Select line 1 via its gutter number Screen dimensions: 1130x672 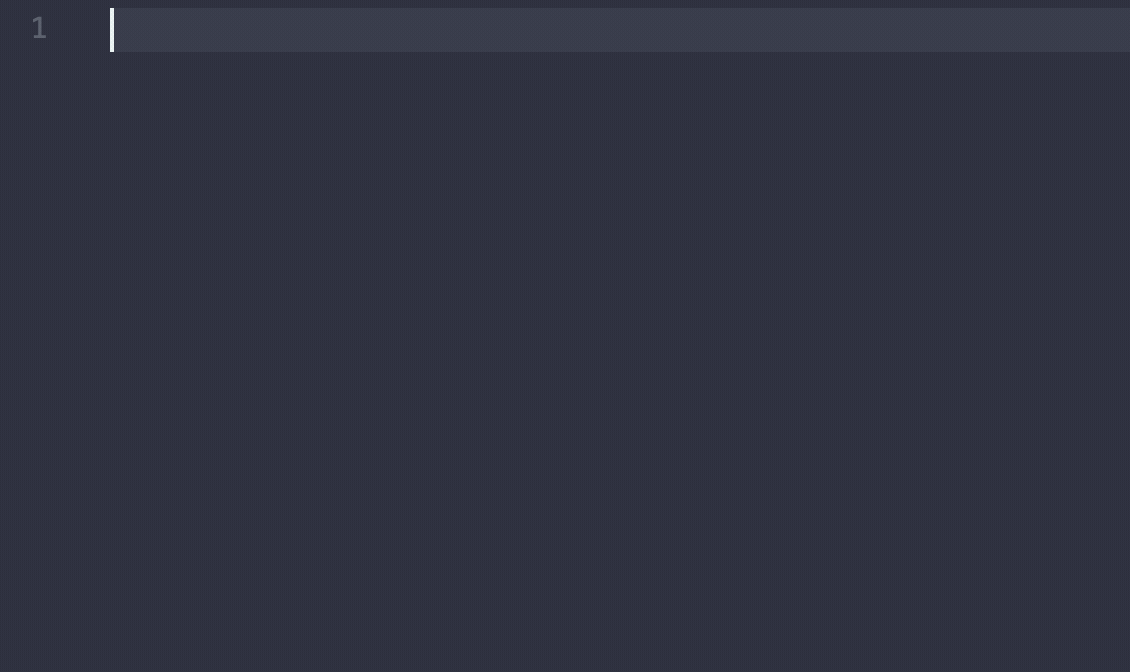pyautogui.click(x=39, y=29)
